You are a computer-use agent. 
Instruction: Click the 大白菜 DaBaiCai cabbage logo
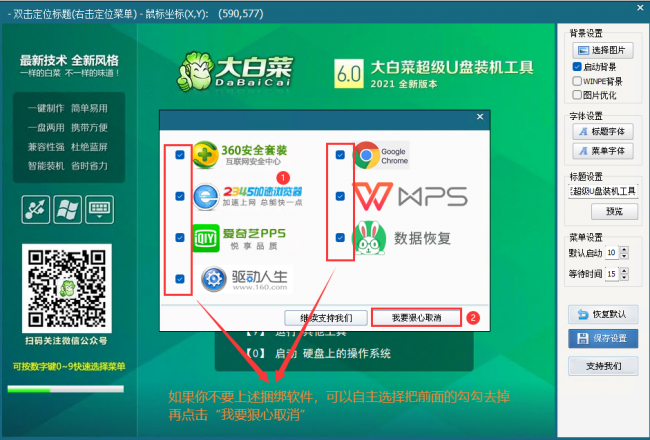pos(235,70)
